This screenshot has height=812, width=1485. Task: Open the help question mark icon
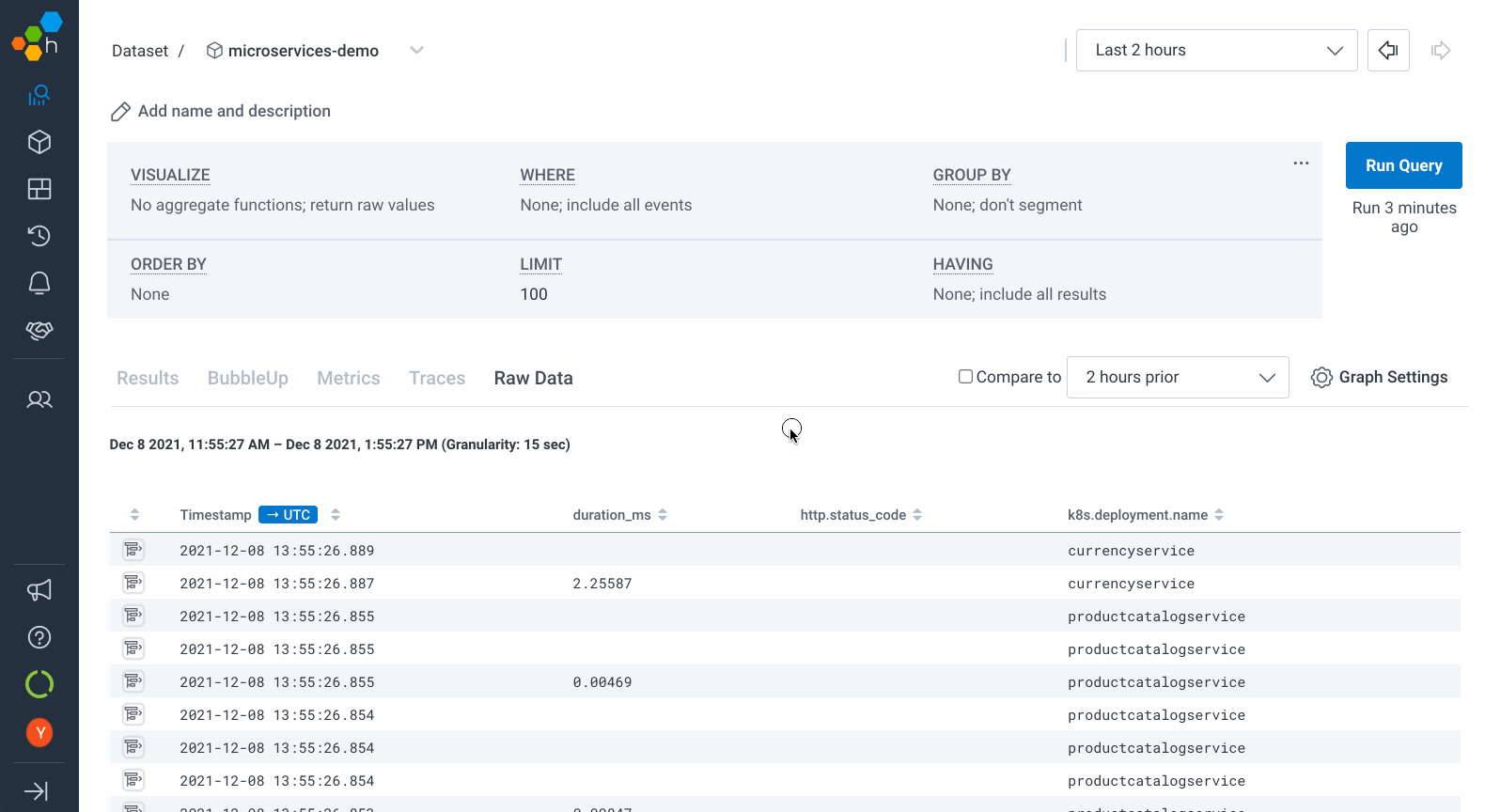tap(39, 637)
